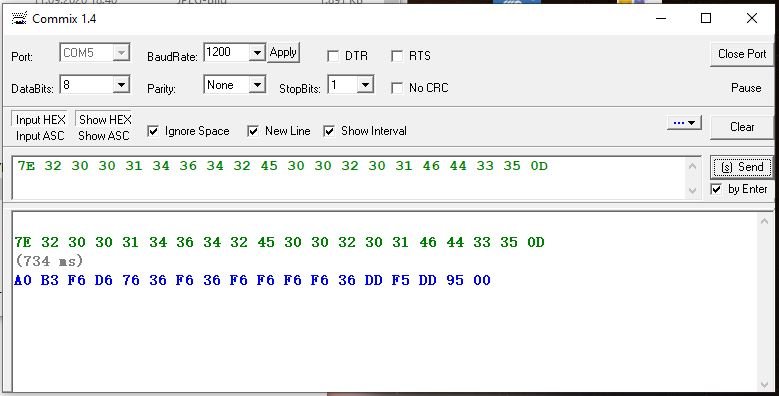
Task: Click the receive log scroll-up arrow
Action: (x=765, y=221)
